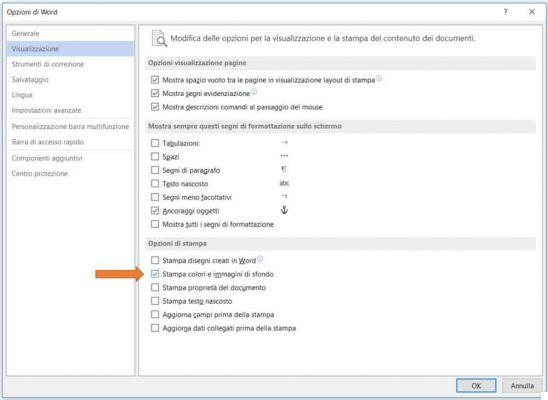Click the info icon beside Mostra segni evidenziazione
Viewport: 548px width, 400px height.
click(254, 92)
